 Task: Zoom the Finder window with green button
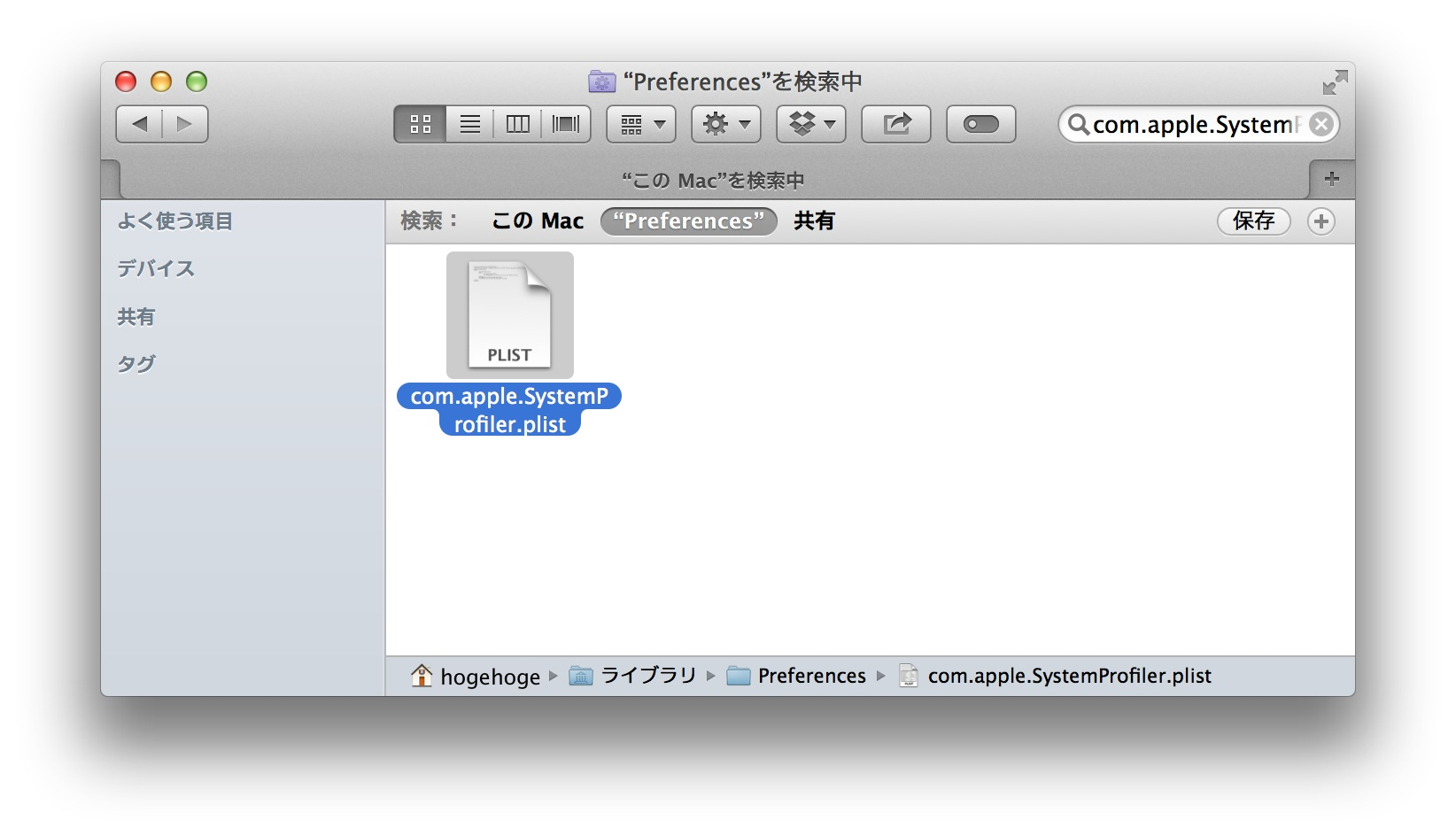click(197, 82)
